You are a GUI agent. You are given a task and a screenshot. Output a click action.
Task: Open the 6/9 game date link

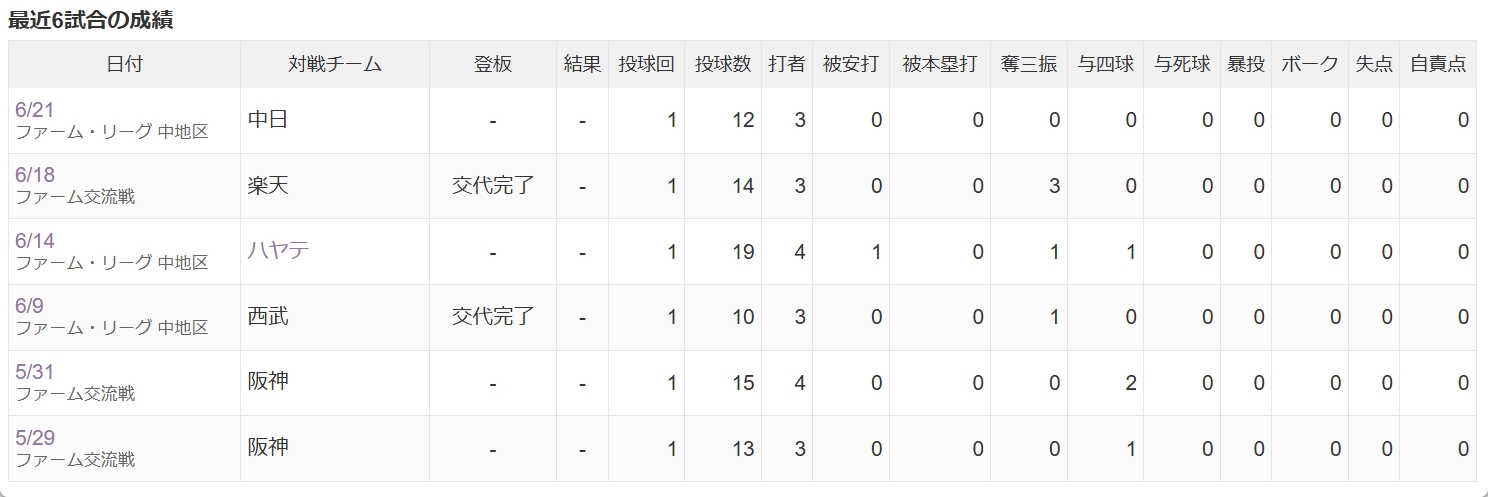(29, 306)
